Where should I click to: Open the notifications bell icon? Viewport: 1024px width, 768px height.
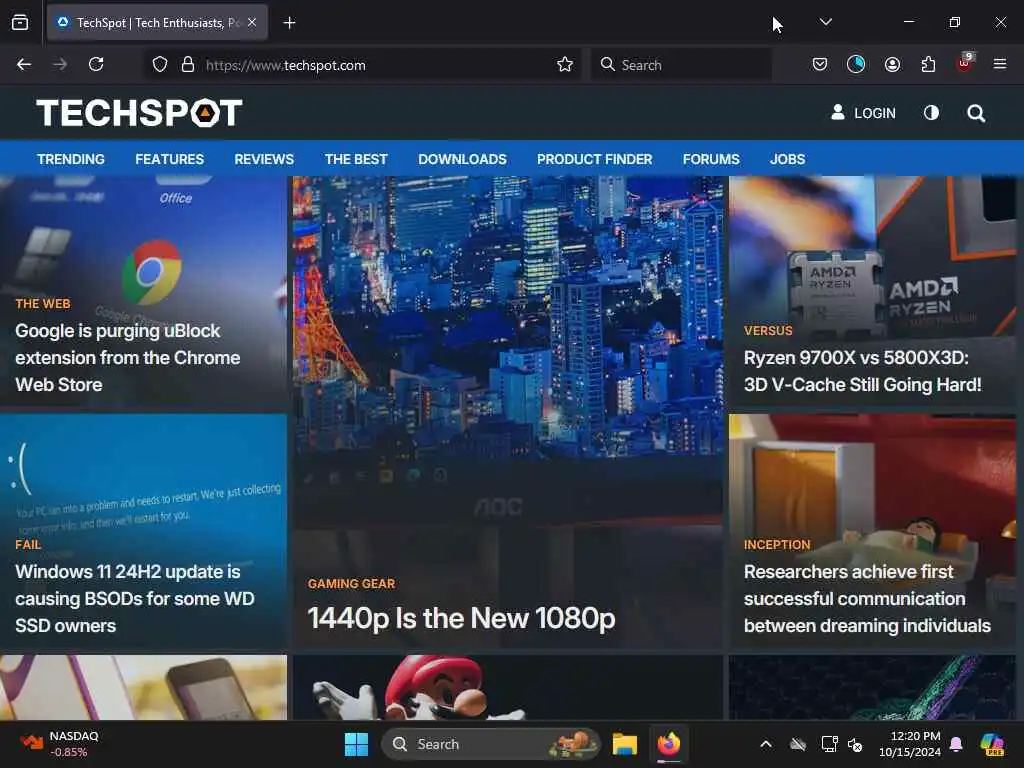point(956,744)
